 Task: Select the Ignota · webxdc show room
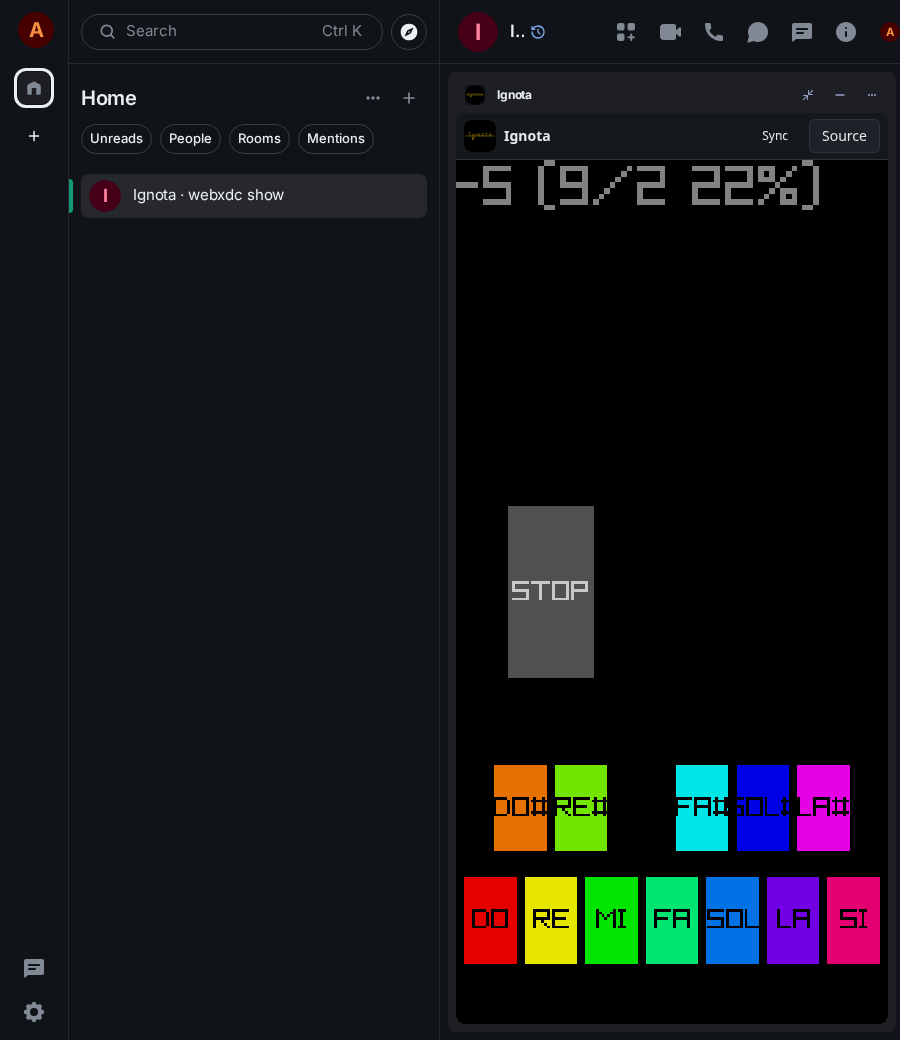254,196
